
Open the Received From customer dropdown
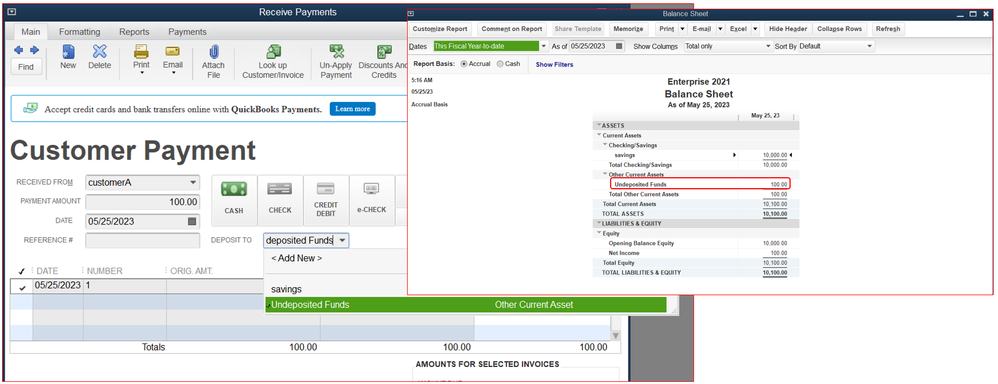tap(193, 183)
